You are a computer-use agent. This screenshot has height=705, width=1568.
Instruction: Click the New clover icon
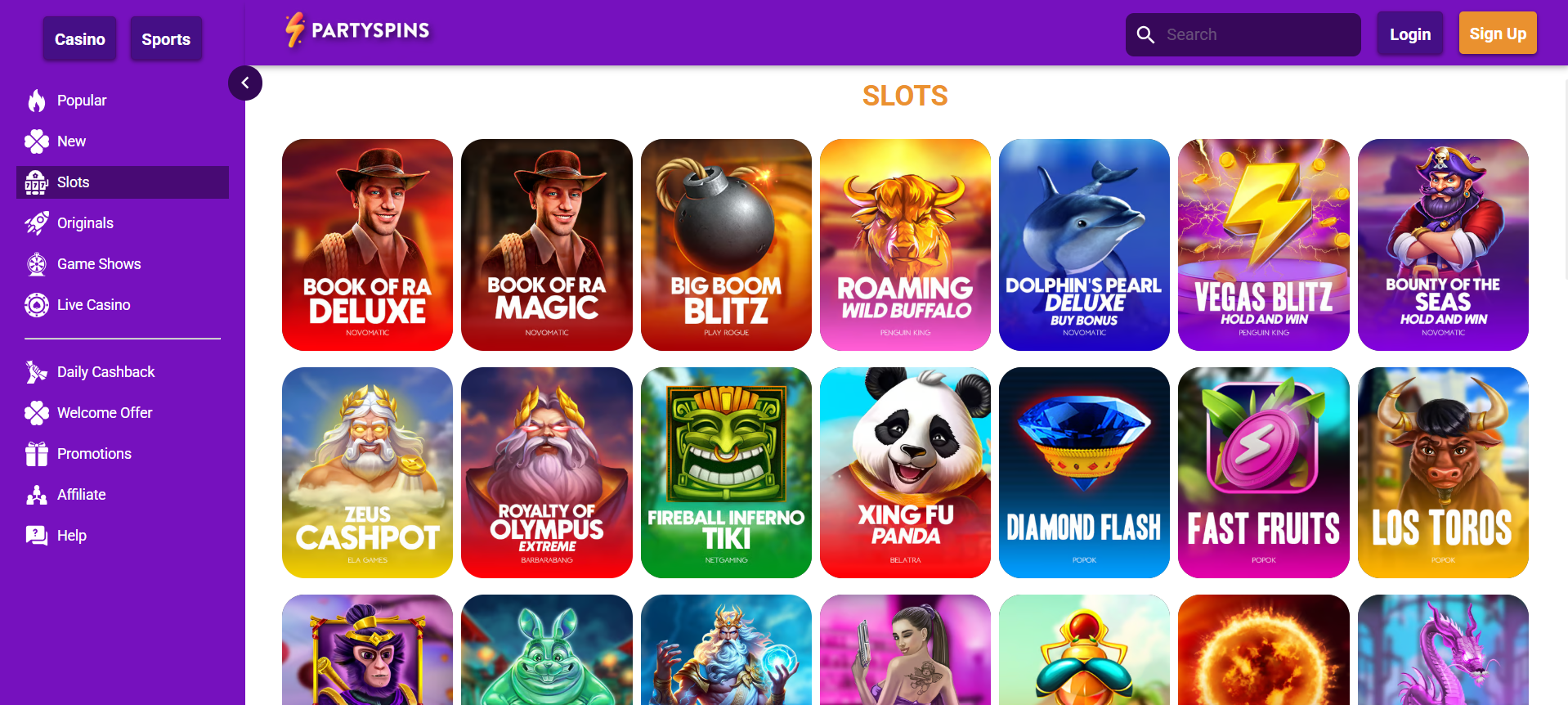37,141
